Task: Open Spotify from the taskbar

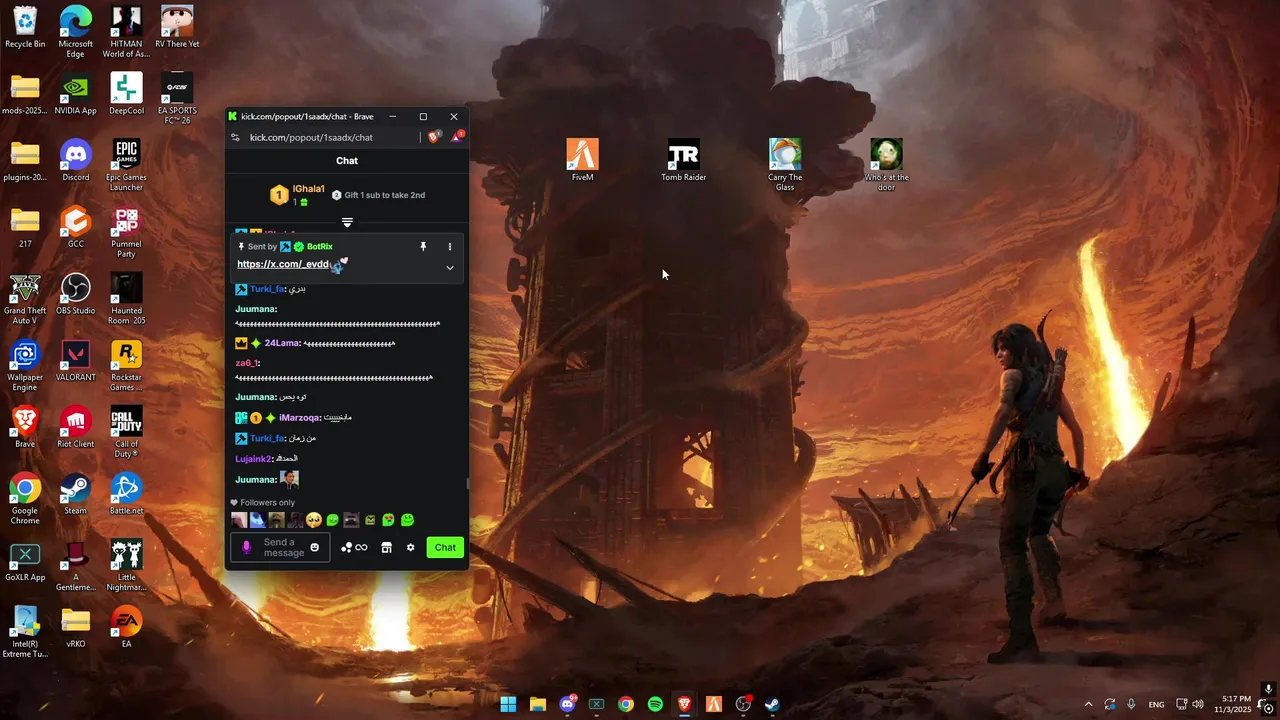Action: click(x=655, y=704)
